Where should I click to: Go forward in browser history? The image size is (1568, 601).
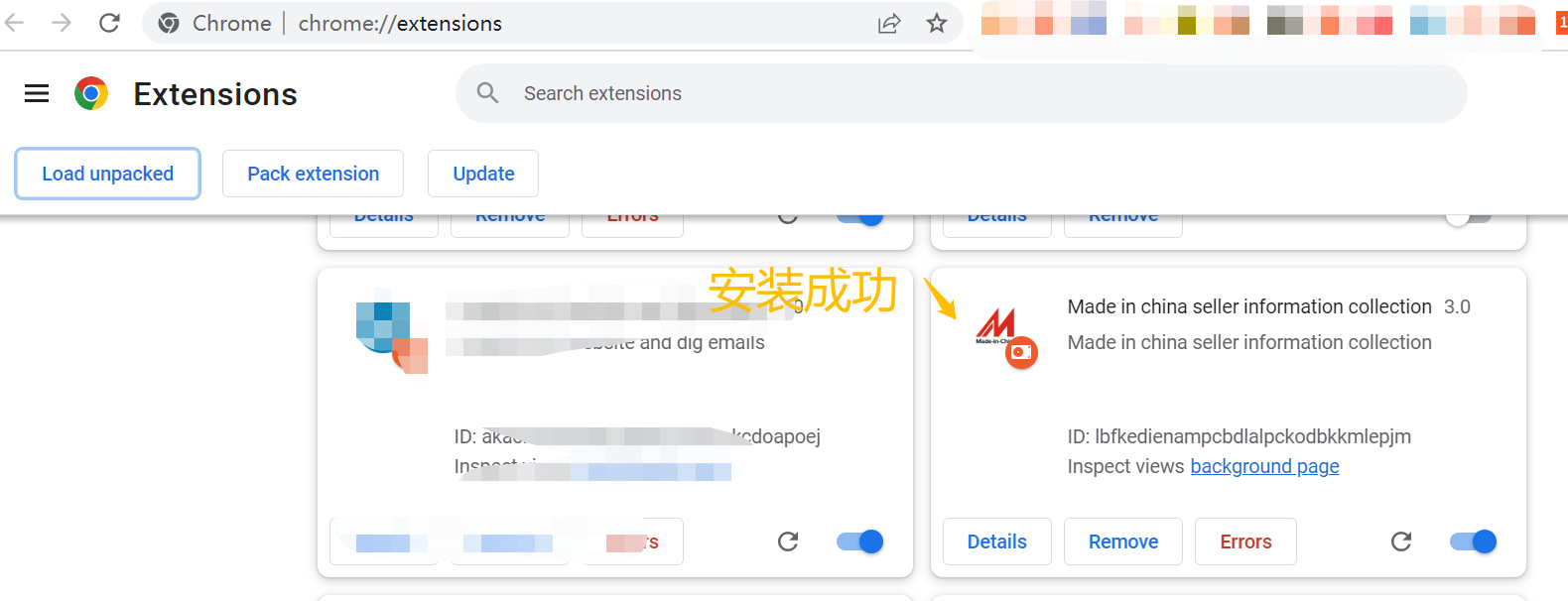coord(62,23)
